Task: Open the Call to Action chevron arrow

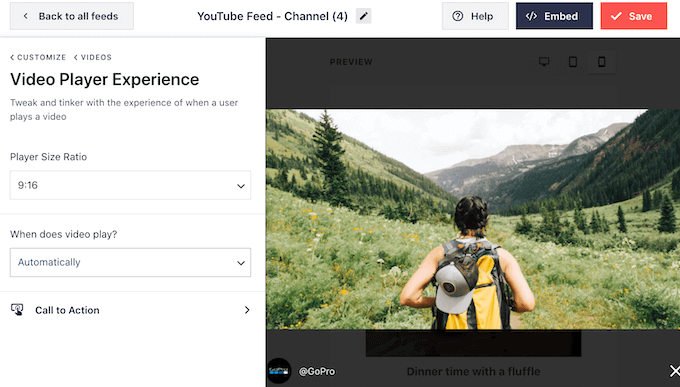Action: coord(247,310)
